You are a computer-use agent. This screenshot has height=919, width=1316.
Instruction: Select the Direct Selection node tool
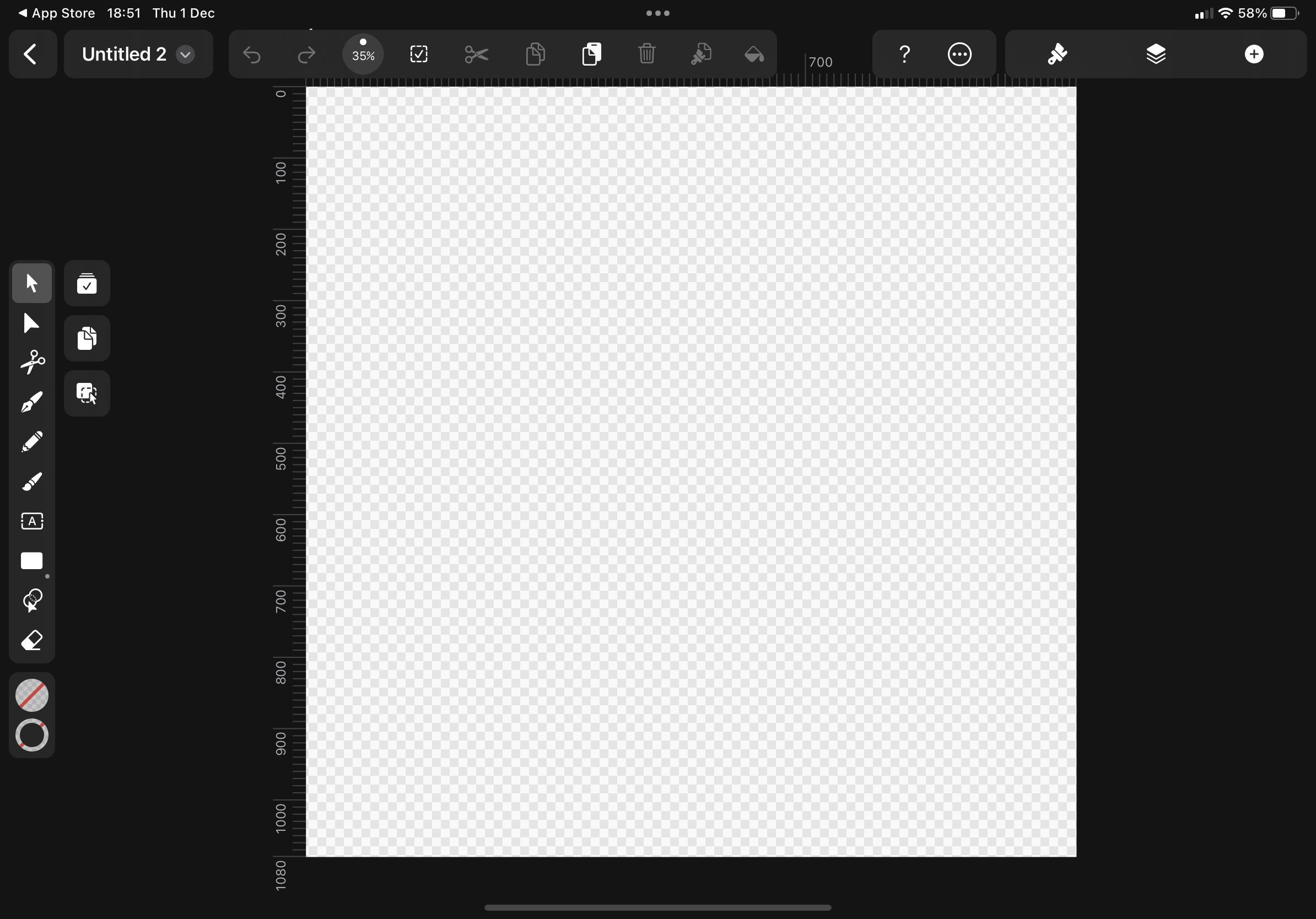pos(31,324)
